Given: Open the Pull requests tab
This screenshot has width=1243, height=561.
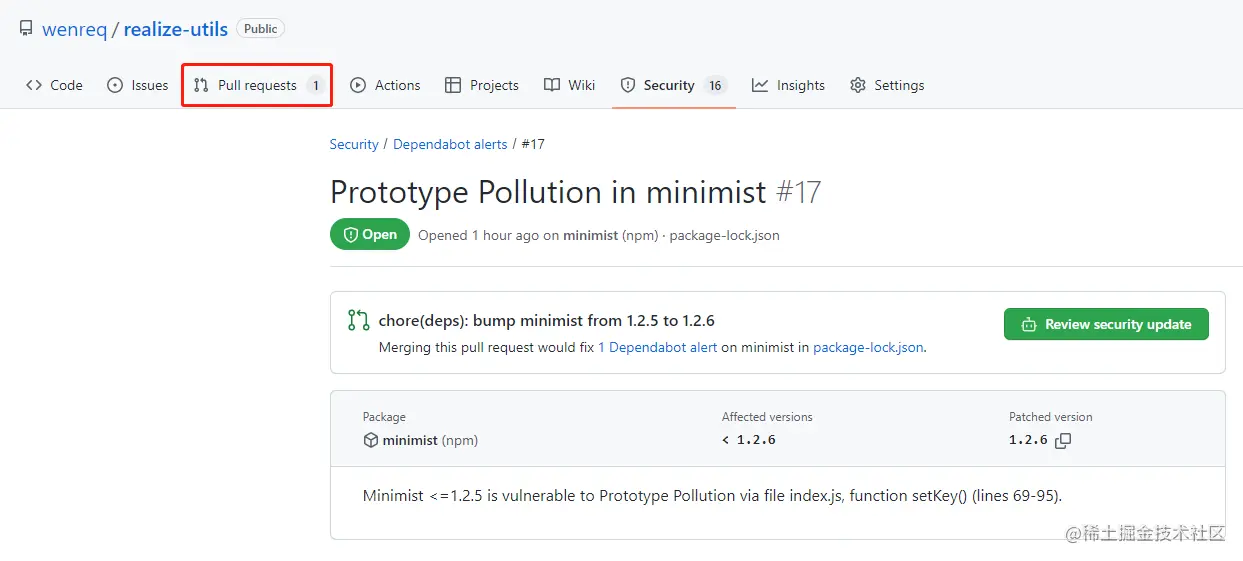Looking at the screenshot, I should pos(257,85).
